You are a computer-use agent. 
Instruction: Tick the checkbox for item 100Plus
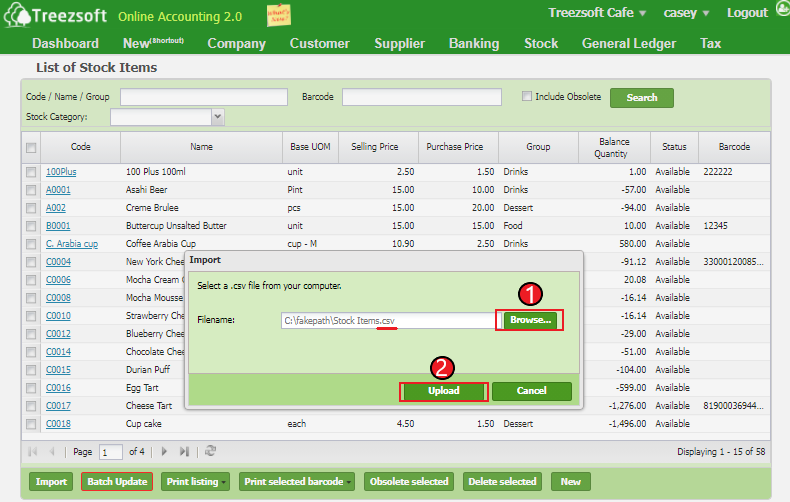click(x=31, y=172)
